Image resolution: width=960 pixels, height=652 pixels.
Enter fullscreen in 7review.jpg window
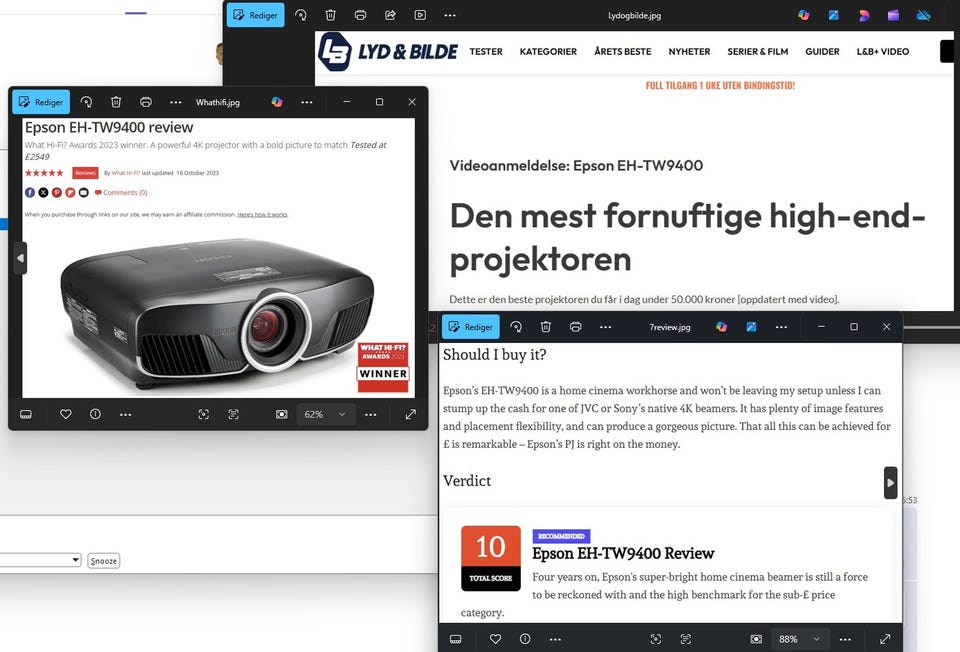pyautogui.click(x=885, y=639)
